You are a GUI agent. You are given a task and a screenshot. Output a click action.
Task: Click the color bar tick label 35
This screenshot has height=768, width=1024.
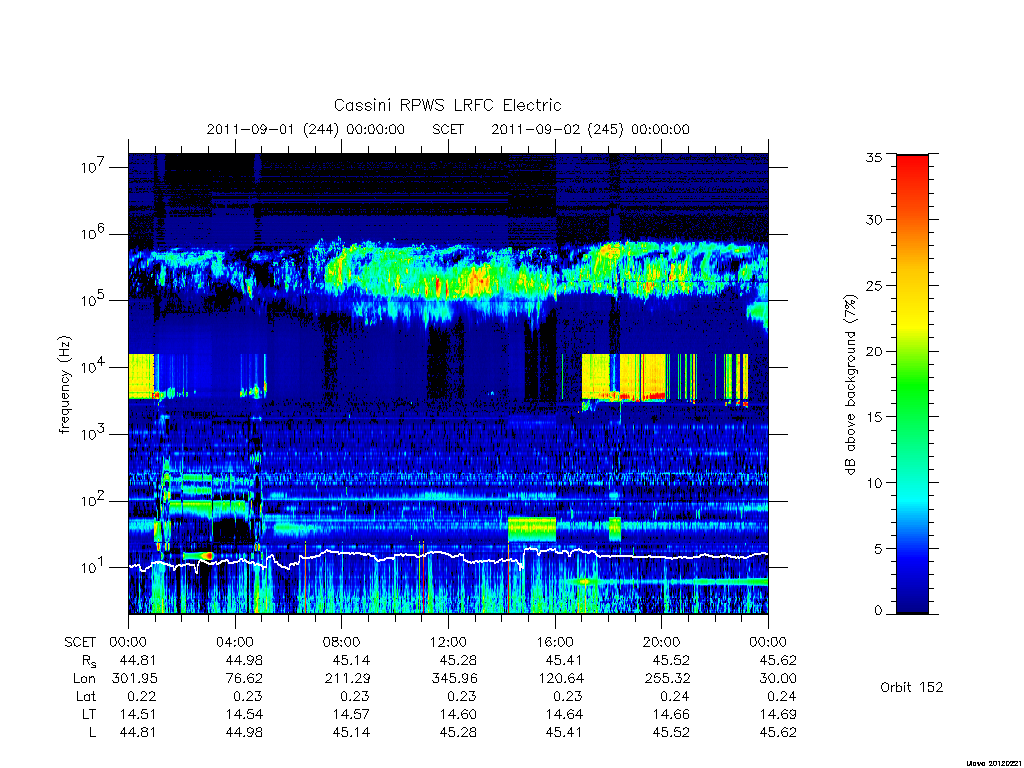point(874,157)
